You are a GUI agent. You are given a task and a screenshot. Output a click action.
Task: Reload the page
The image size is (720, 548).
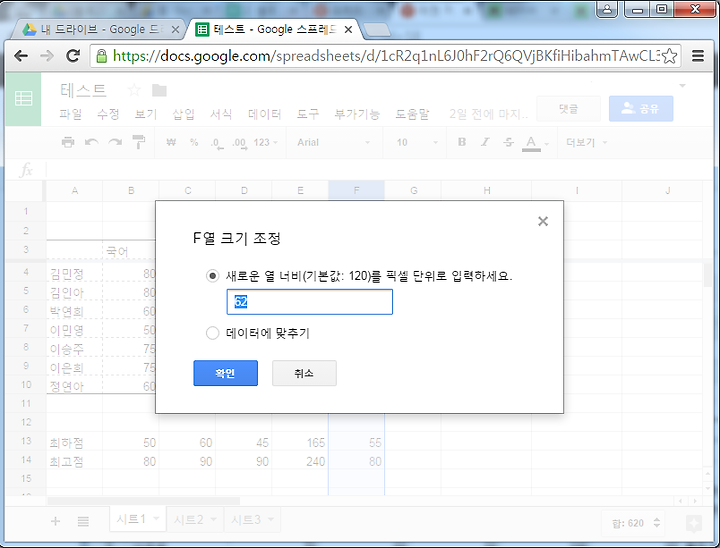coord(73,56)
